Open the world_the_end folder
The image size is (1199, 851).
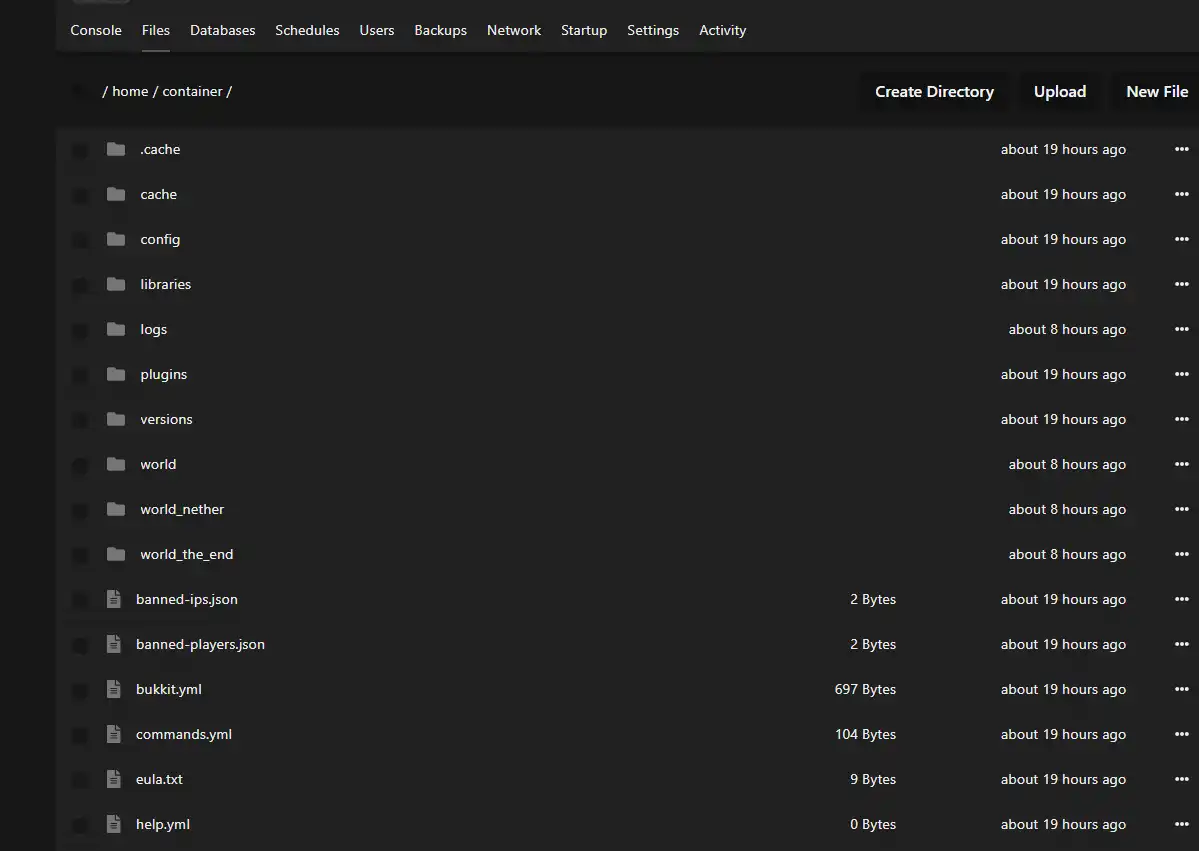(186, 554)
